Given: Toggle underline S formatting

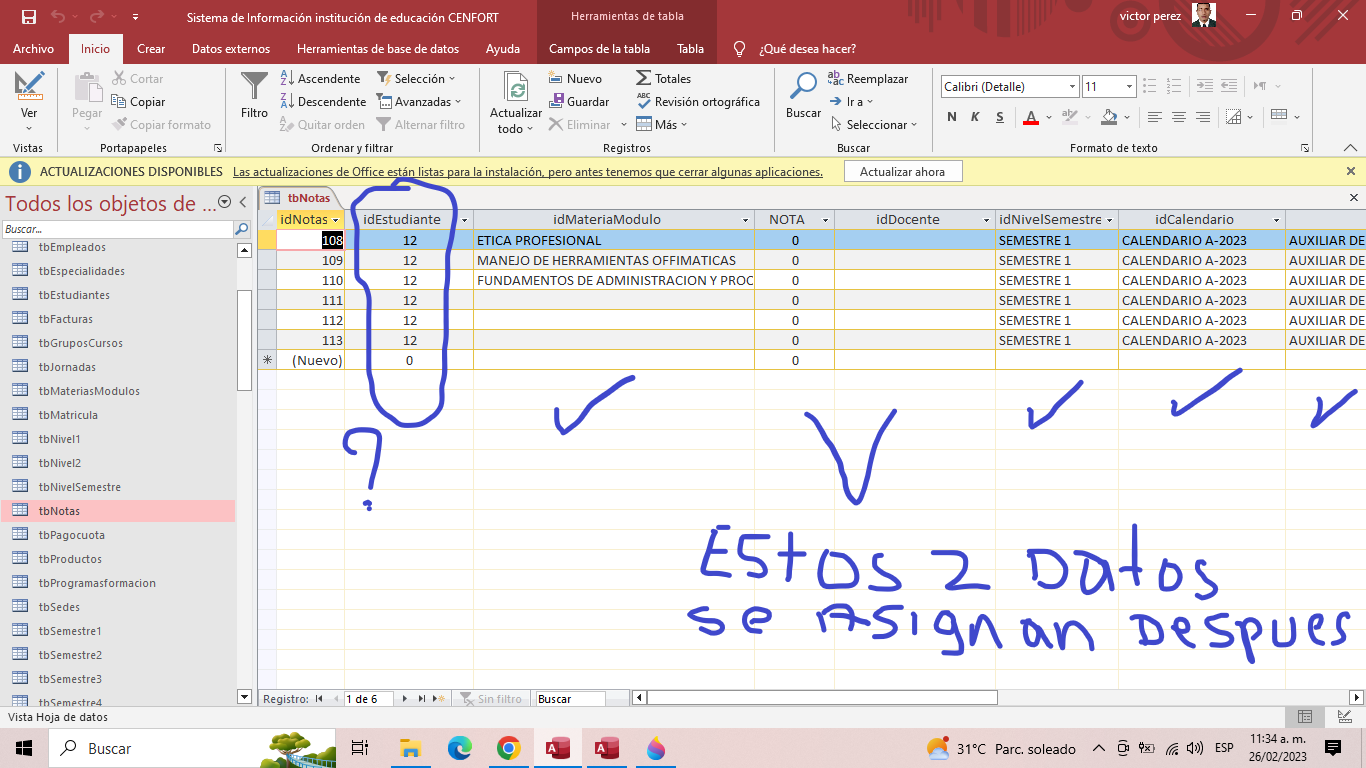Looking at the screenshot, I should pos(1000,117).
